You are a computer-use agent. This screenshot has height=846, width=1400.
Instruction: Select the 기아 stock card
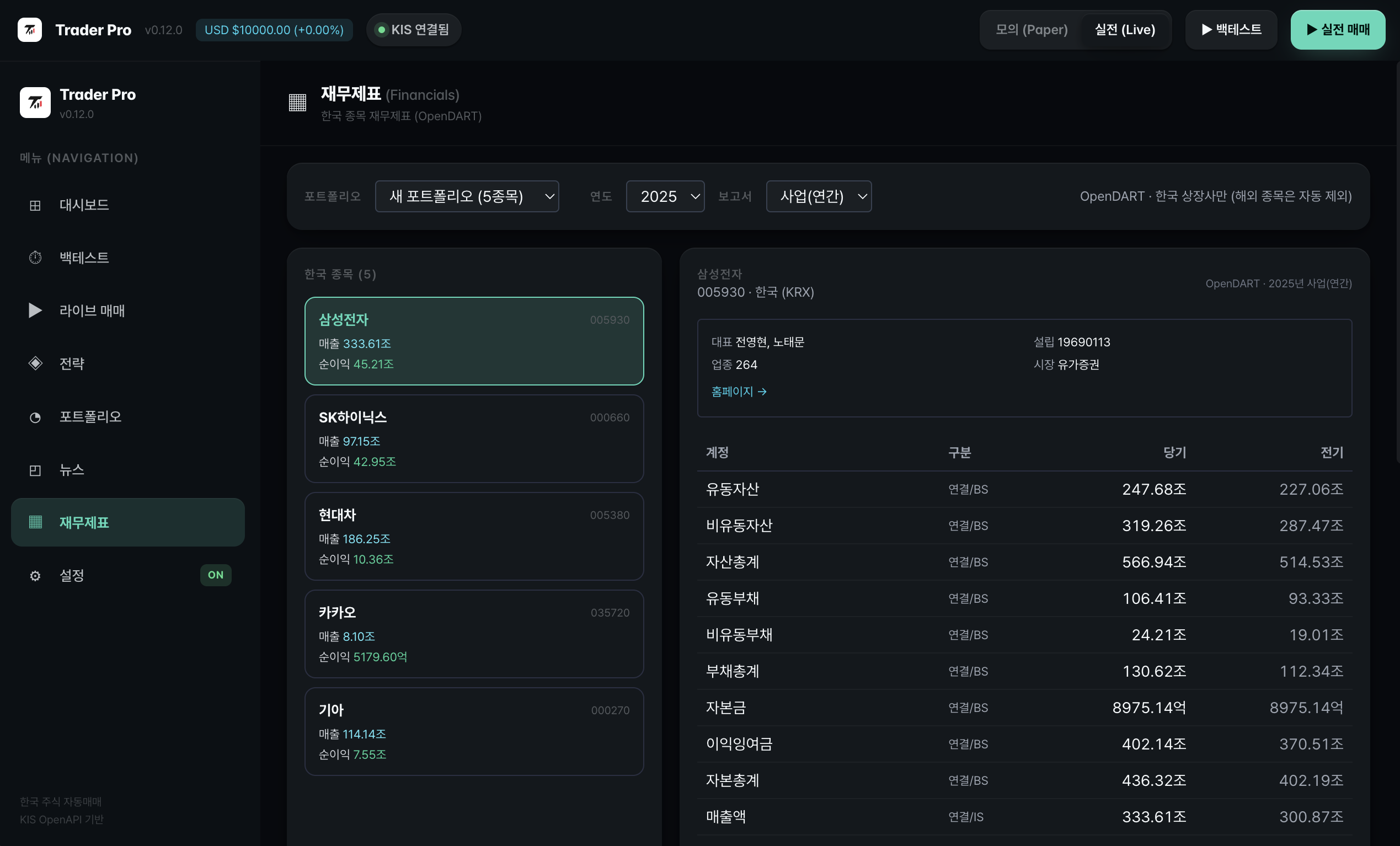pyautogui.click(x=474, y=732)
